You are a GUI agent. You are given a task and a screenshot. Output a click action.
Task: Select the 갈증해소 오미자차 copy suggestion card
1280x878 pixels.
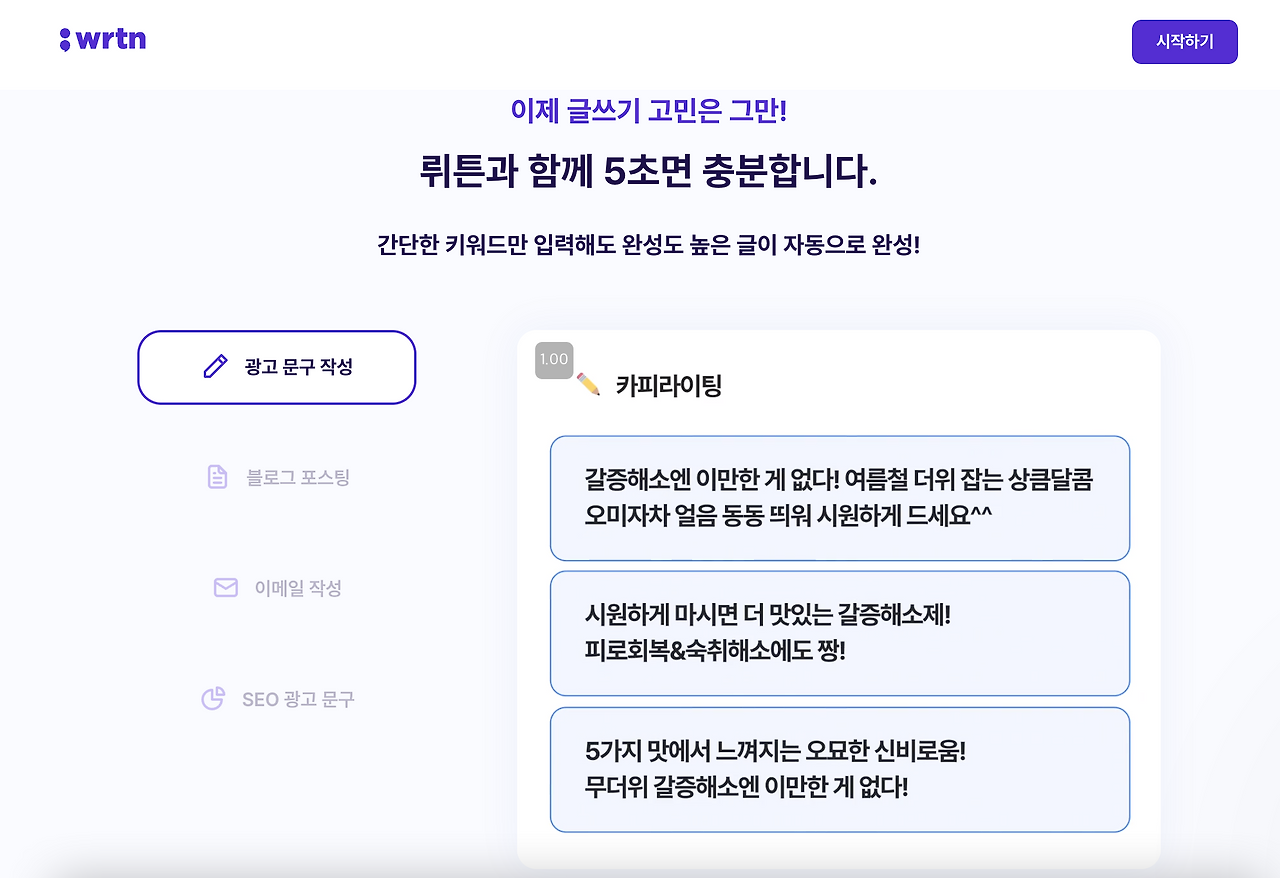pos(839,497)
